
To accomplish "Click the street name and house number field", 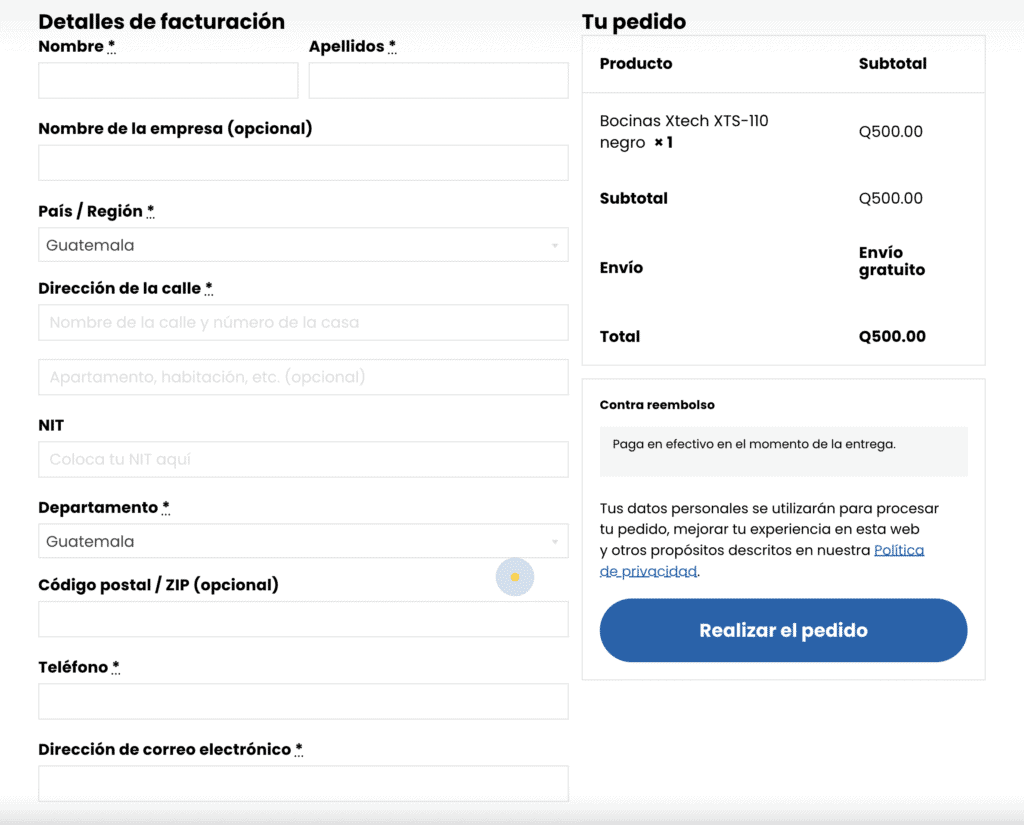I will click(303, 323).
